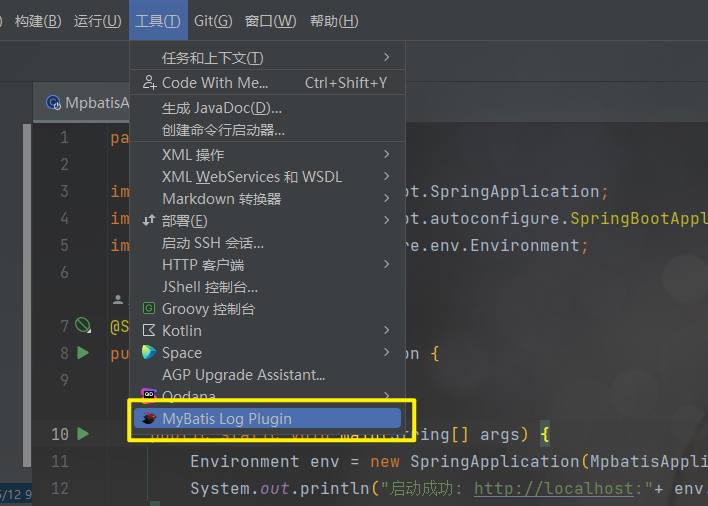The height and width of the screenshot is (506, 708).
Task: Click the Spring bean gutter icon on line 7
Action: [83, 326]
